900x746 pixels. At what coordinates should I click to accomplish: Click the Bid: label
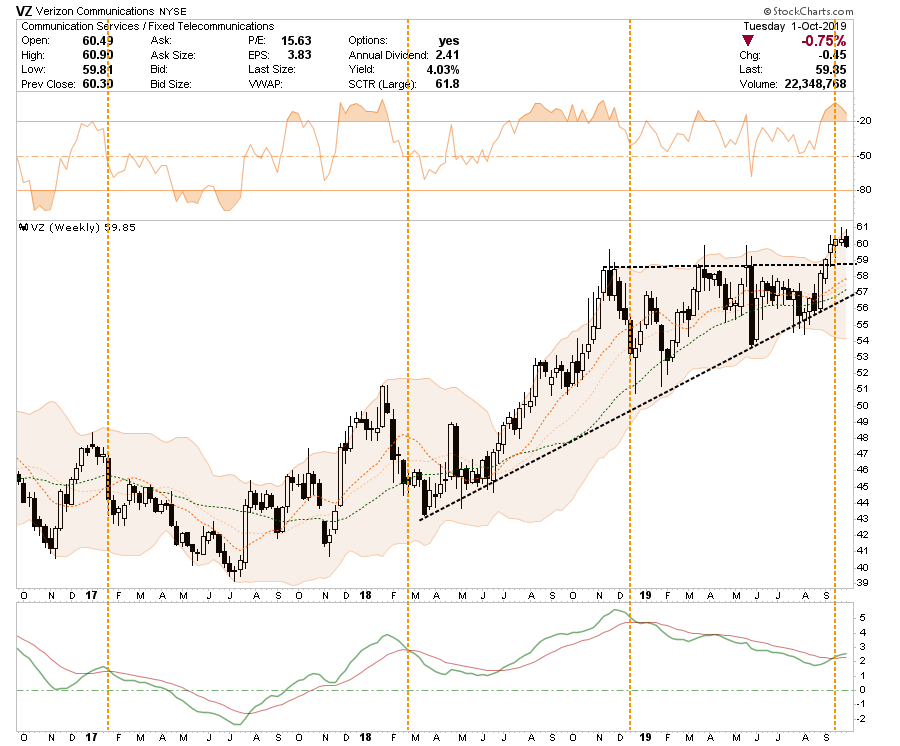[x=159, y=69]
